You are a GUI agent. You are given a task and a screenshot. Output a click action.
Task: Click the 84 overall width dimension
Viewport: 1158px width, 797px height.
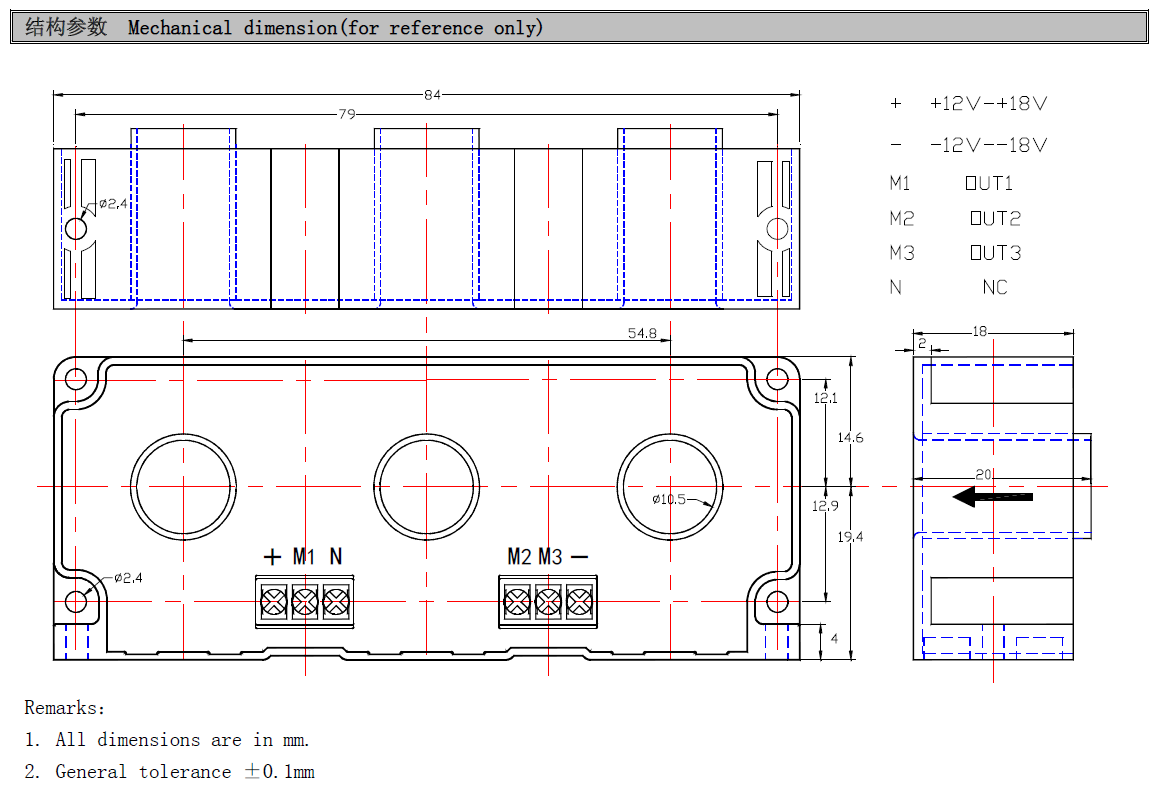pos(432,95)
